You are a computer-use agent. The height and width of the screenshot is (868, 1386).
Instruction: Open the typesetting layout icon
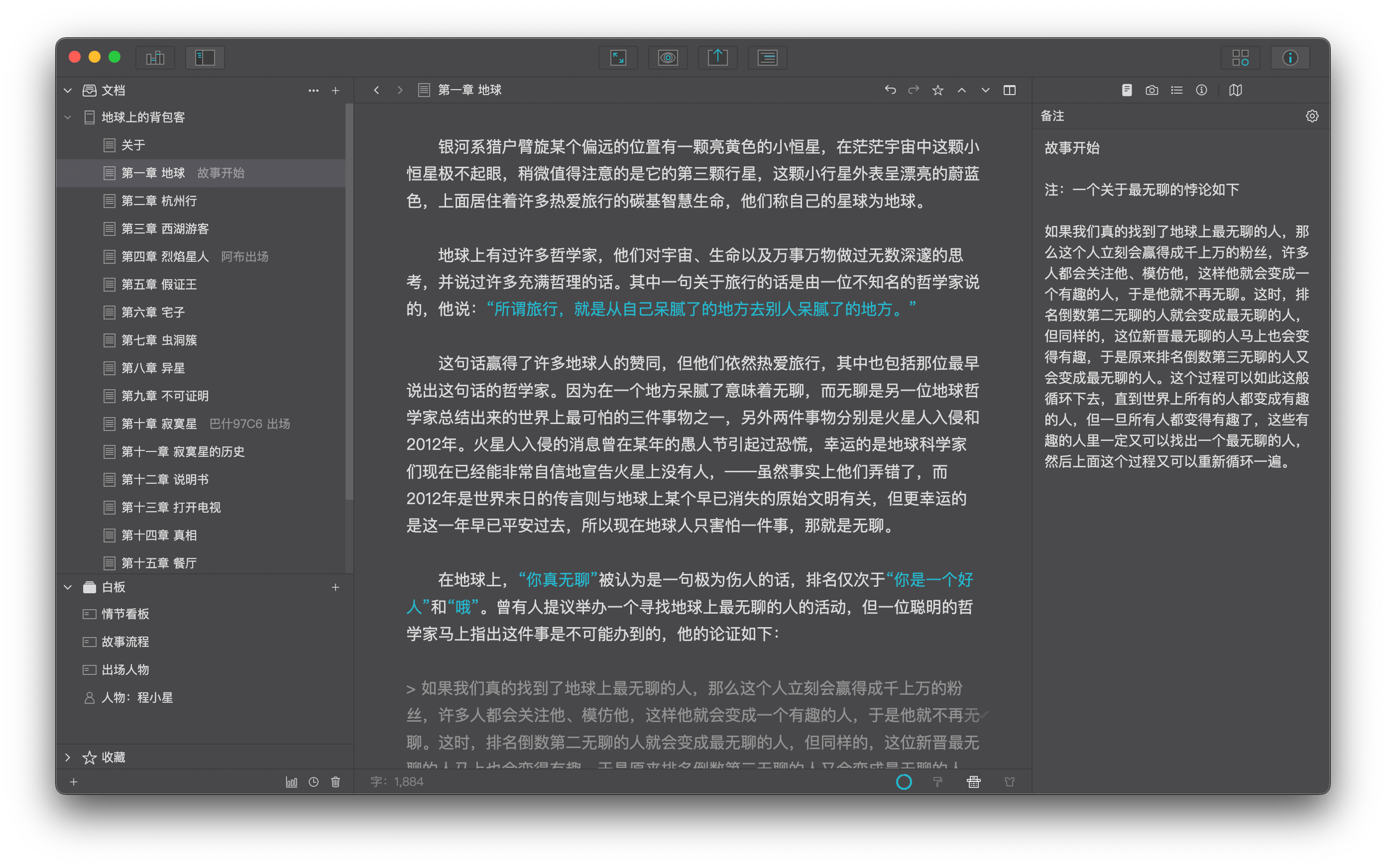(x=768, y=57)
